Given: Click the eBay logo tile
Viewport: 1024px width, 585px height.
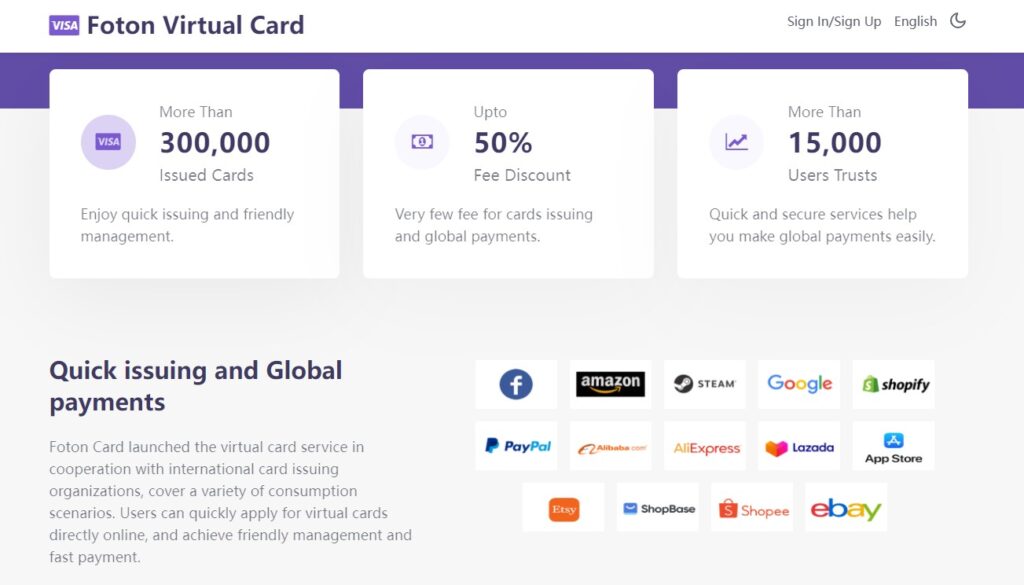Looking at the screenshot, I should tap(846, 507).
